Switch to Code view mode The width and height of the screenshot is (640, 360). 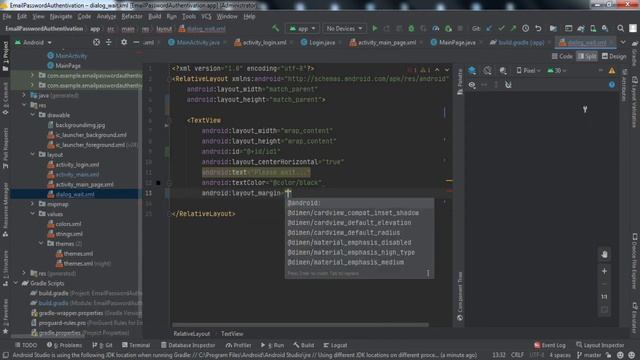point(562,56)
